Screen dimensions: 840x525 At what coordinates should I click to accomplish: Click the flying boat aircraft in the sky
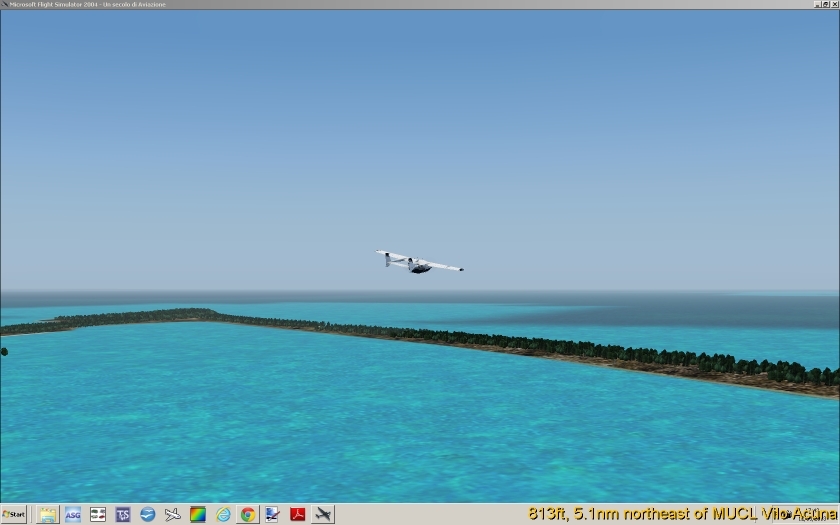[x=419, y=262]
